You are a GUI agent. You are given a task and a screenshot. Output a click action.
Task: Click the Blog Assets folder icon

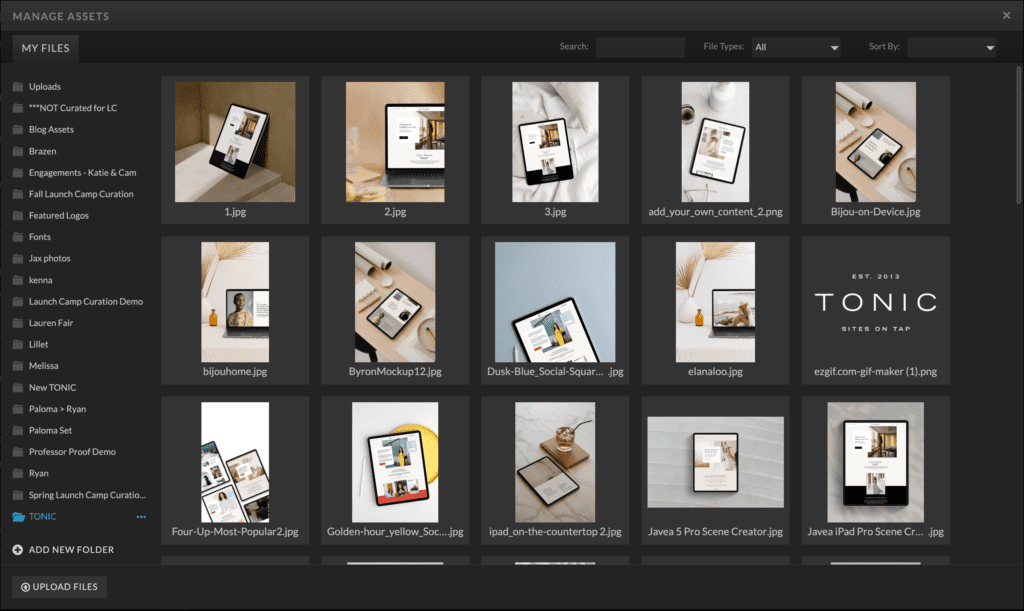(18, 130)
